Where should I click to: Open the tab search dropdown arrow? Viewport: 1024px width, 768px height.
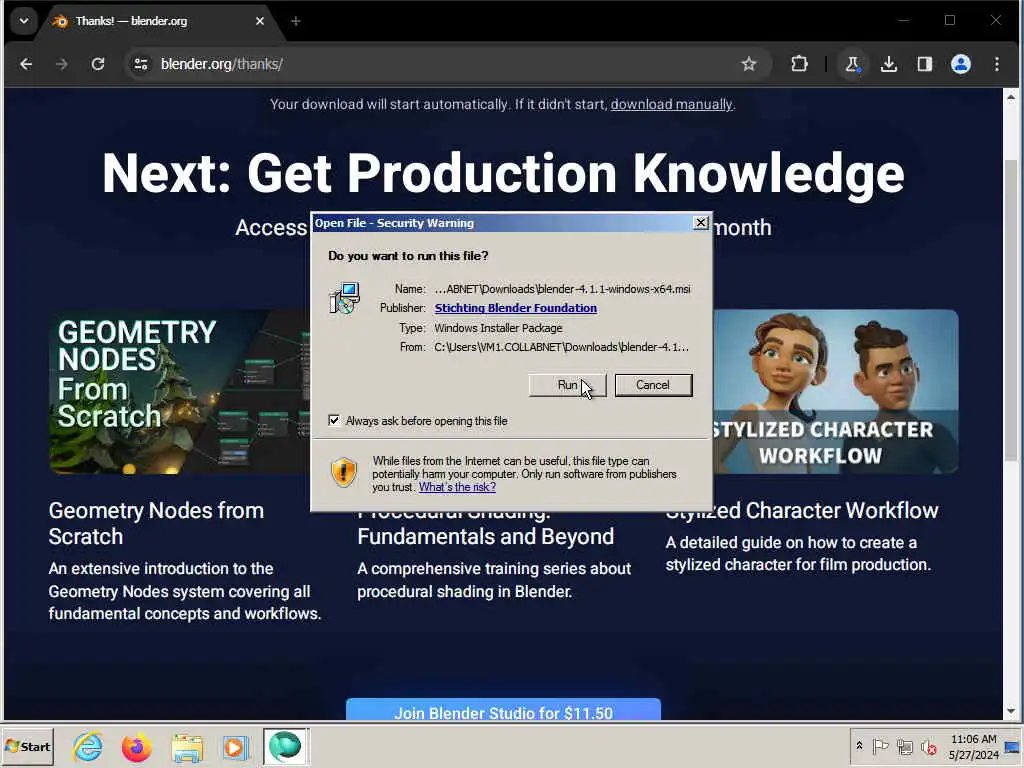24,21
